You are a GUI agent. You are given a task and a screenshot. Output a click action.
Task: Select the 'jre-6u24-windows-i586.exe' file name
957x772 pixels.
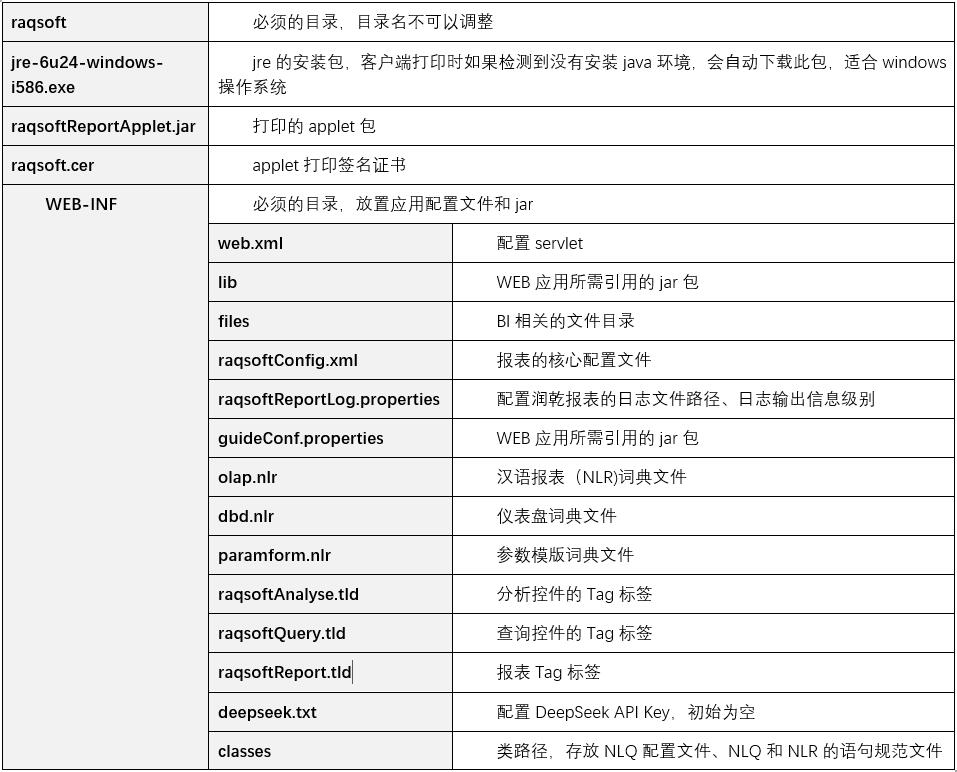coord(87,74)
